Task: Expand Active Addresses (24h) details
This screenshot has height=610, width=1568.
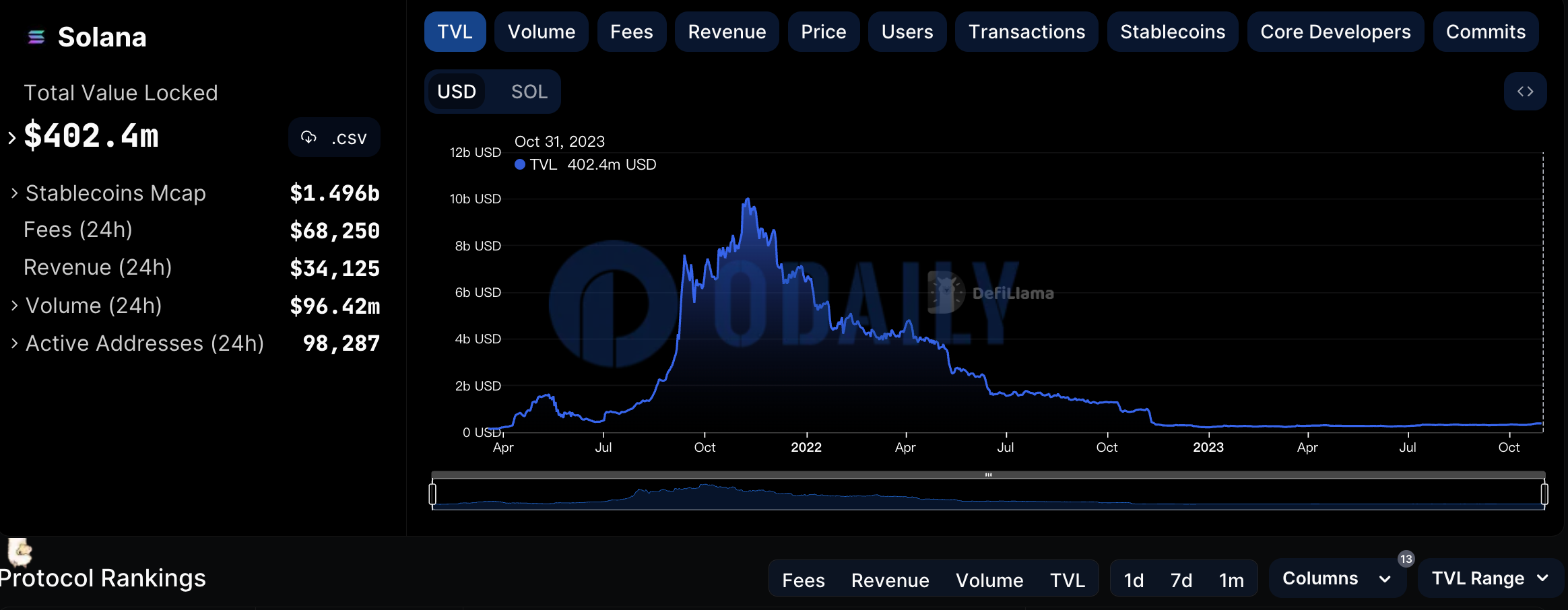Action: pos(14,343)
